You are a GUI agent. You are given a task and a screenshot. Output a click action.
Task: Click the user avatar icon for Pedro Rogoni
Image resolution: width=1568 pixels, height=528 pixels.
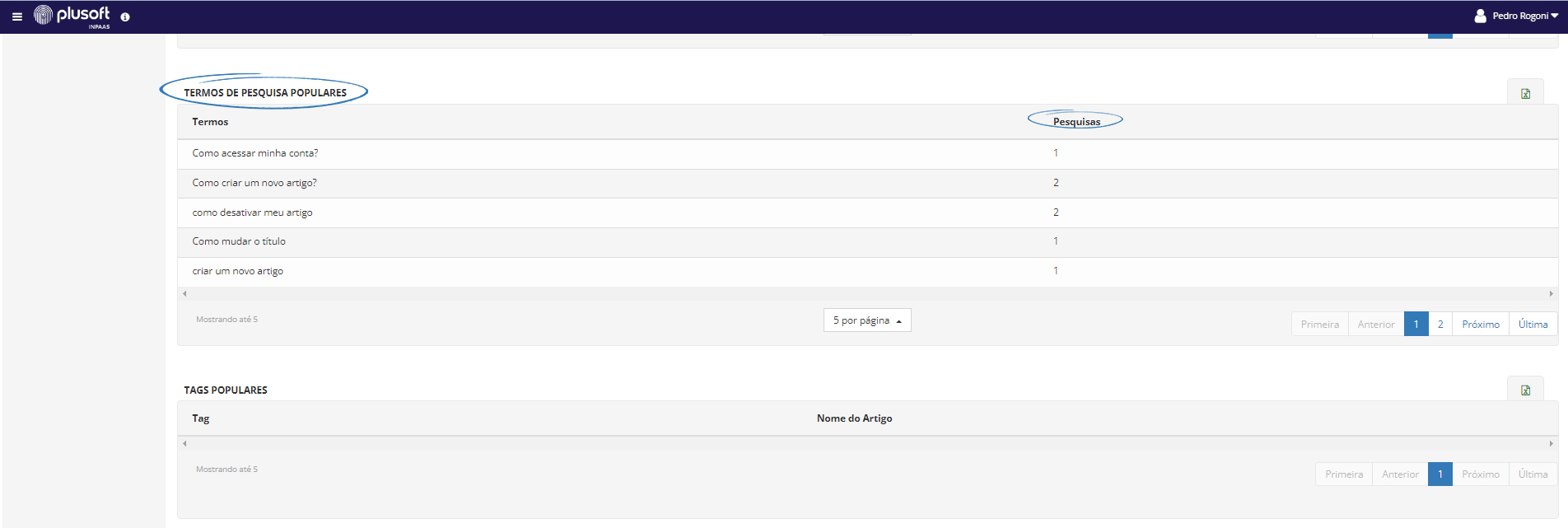click(1480, 16)
